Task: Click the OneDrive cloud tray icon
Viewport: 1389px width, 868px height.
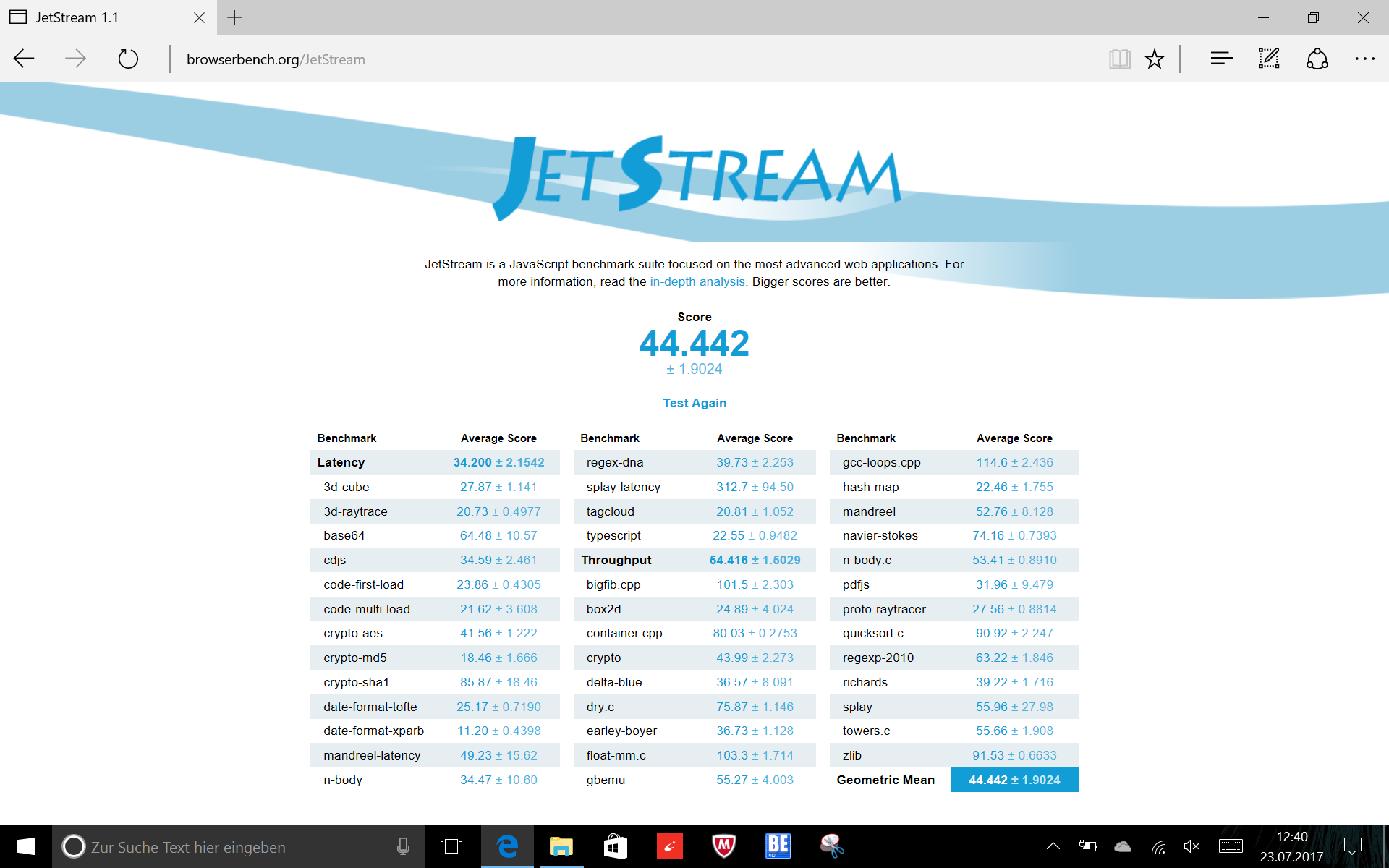Action: 1123,846
